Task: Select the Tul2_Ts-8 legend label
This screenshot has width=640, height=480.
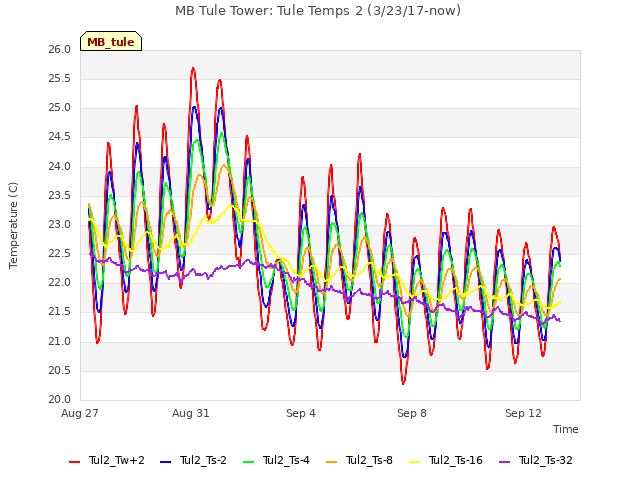Action: click(x=369, y=460)
